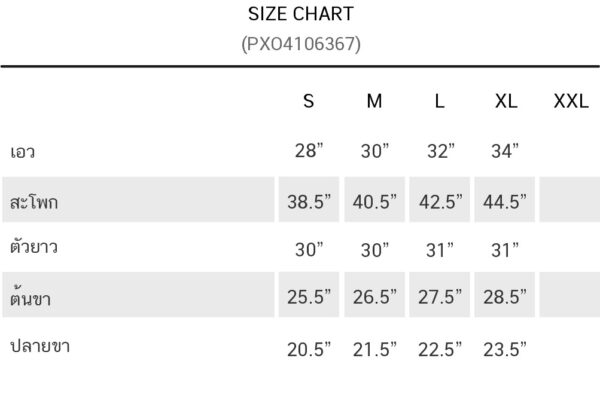Click the 34" waist value

click(505, 151)
